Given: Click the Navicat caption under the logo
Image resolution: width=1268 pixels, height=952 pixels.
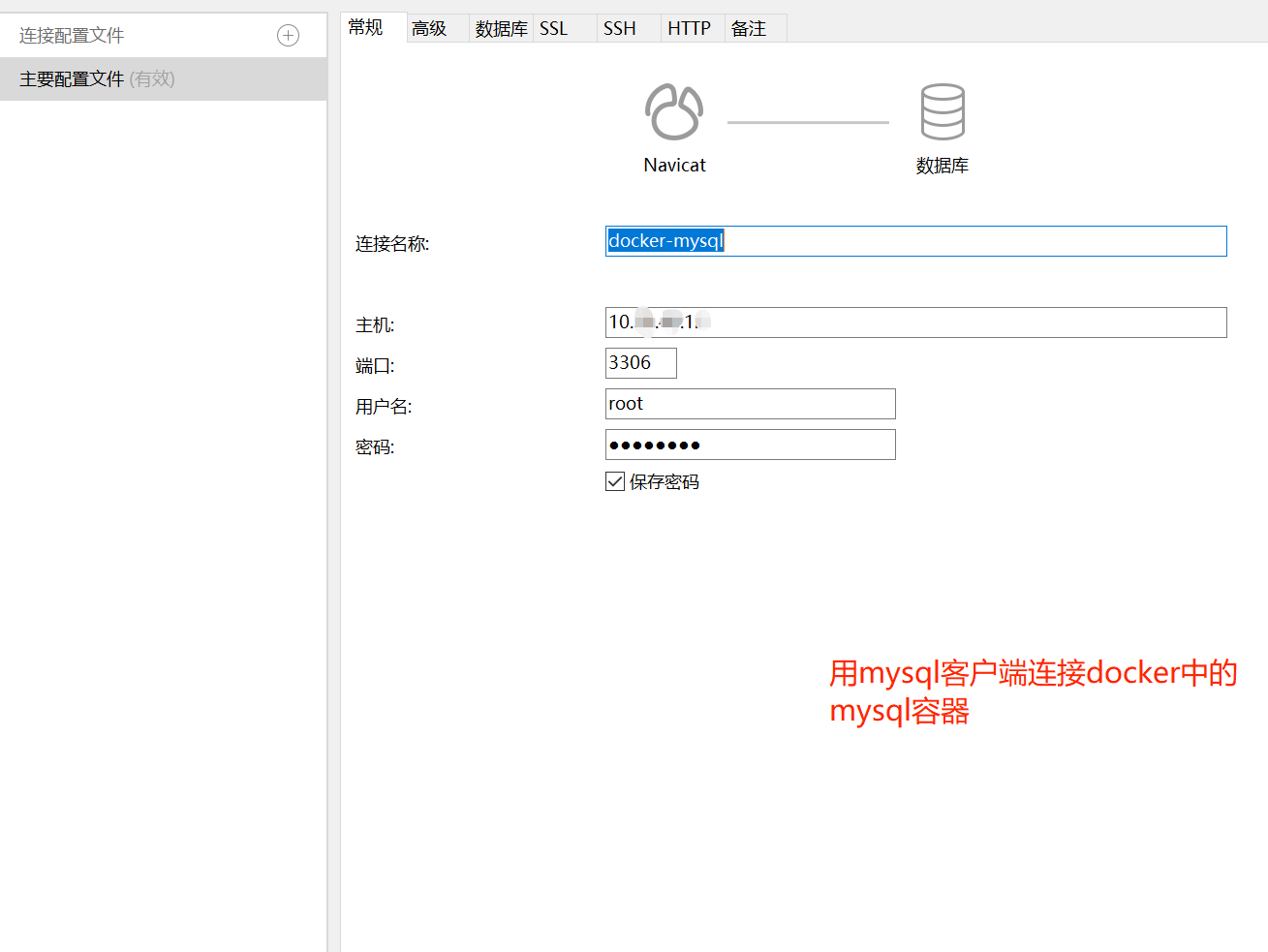Looking at the screenshot, I should tap(675, 166).
